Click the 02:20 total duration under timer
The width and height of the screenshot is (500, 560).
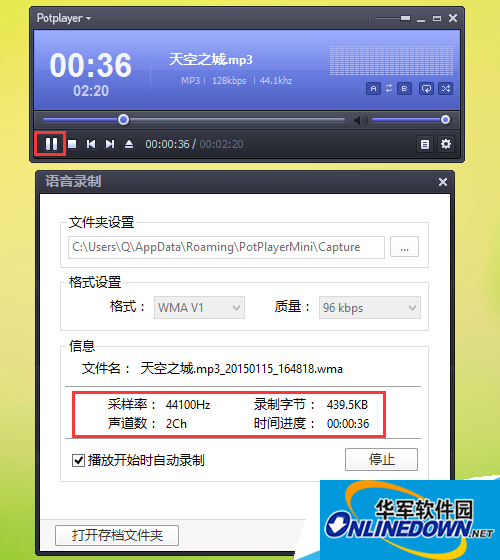coord(91,91)
